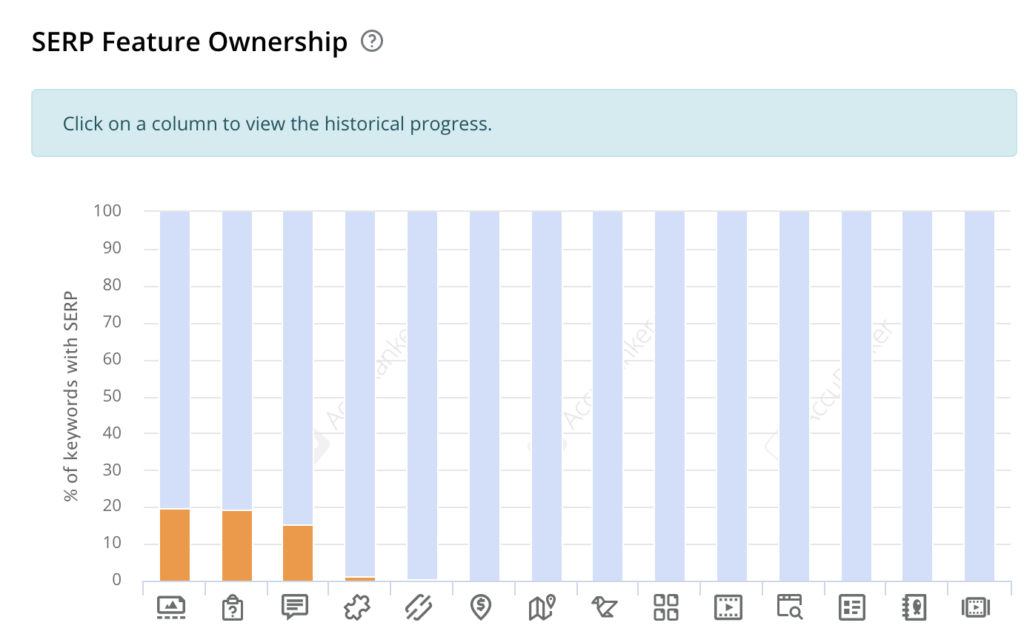Select the video play frame icon
1024x634 pixels.
tap(728, 608)
